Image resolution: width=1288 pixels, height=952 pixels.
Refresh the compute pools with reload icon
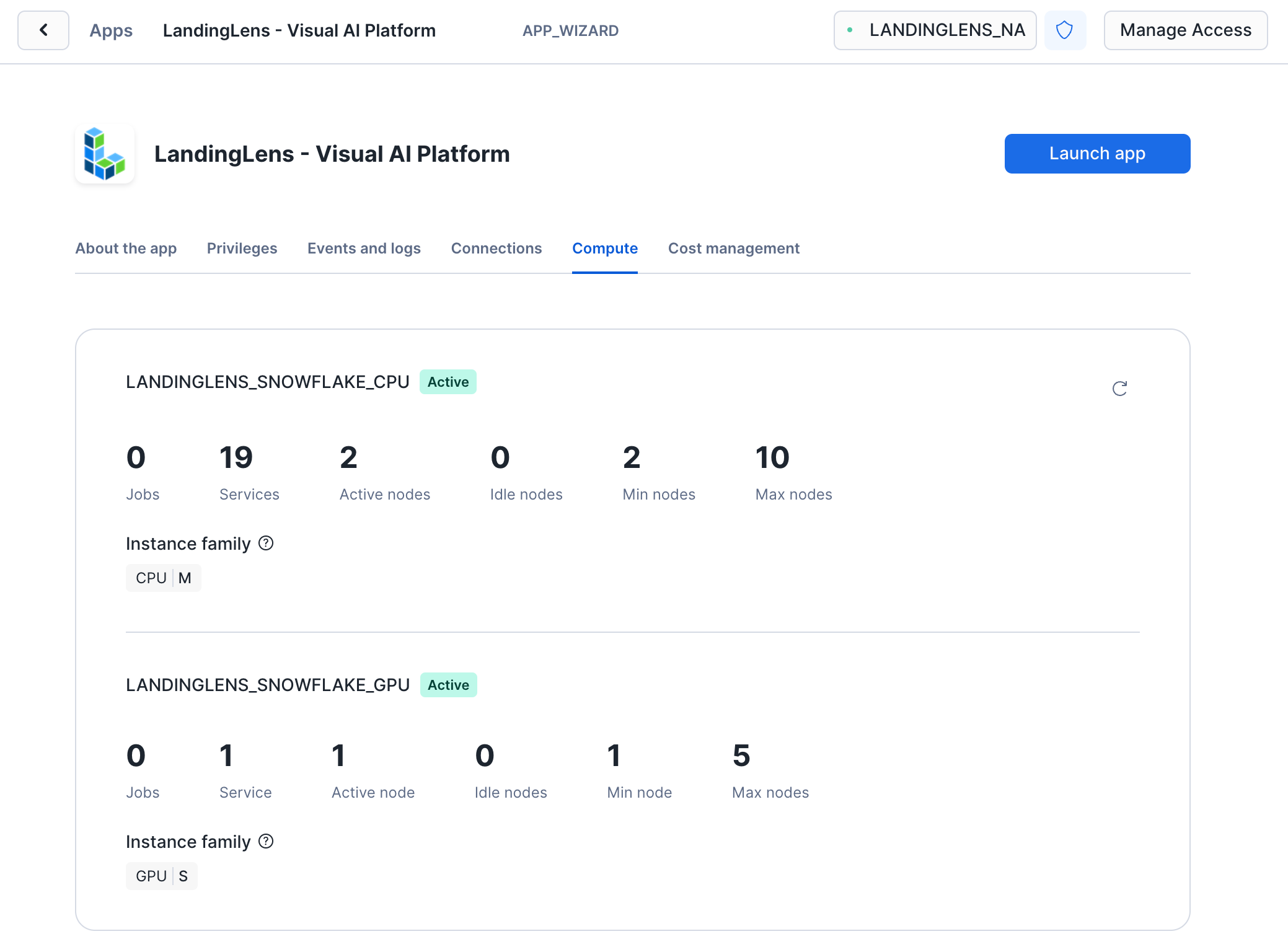coord(1119,389)
